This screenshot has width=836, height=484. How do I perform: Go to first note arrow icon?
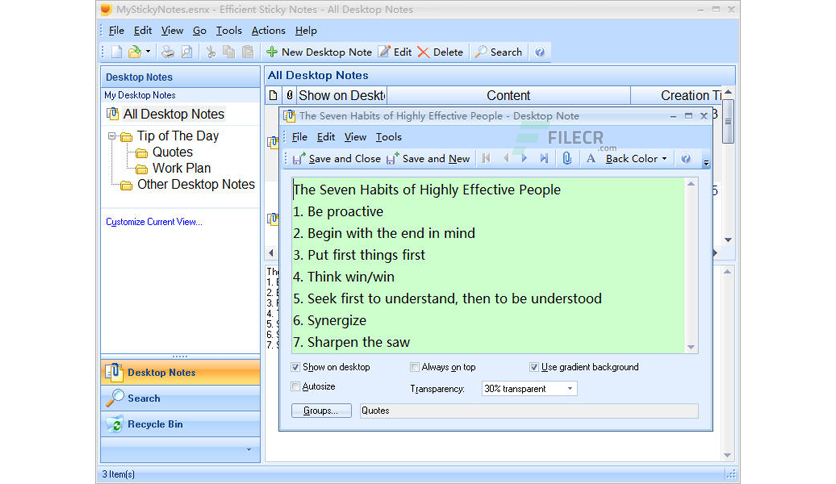click(x=486, y=158)
